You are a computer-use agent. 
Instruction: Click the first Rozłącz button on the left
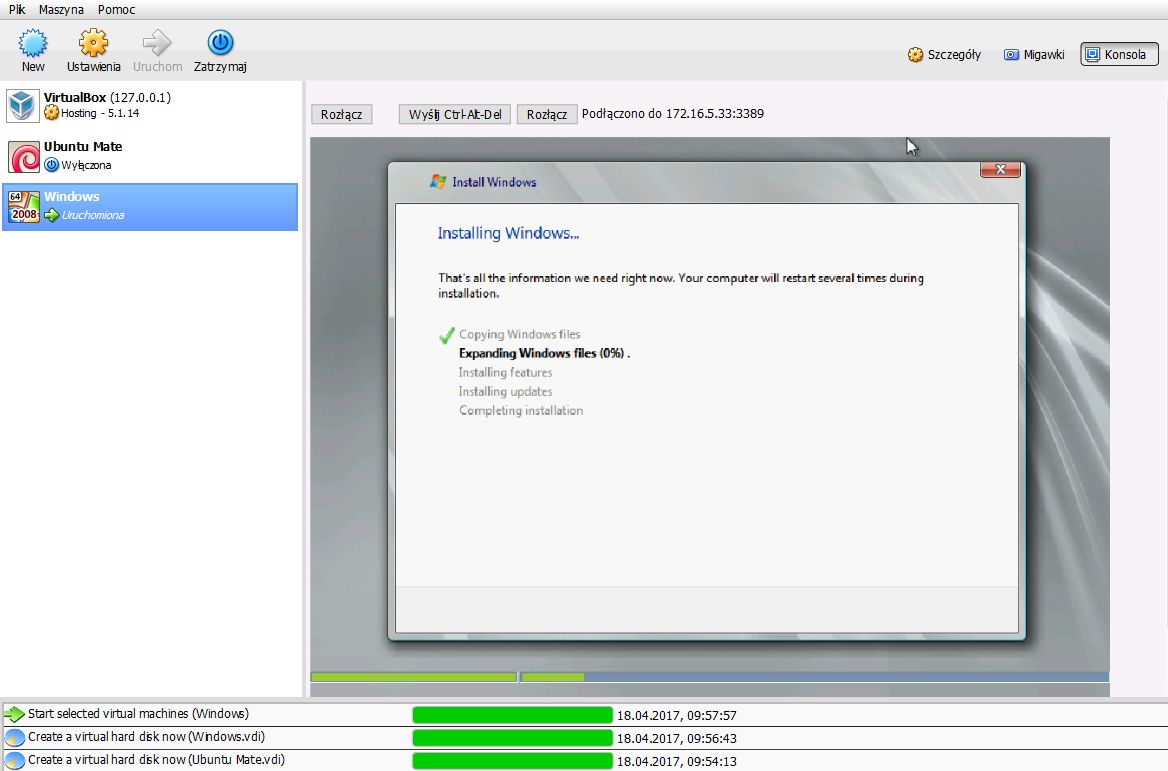(341, 114)
